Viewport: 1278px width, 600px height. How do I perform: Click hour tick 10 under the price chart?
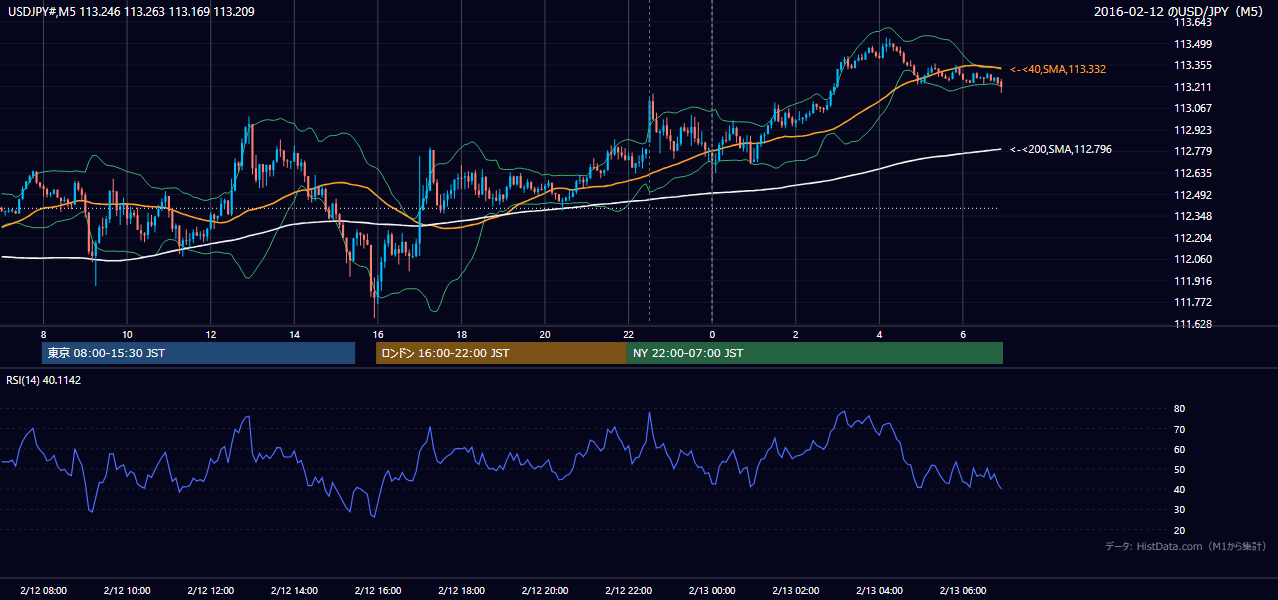127,334
